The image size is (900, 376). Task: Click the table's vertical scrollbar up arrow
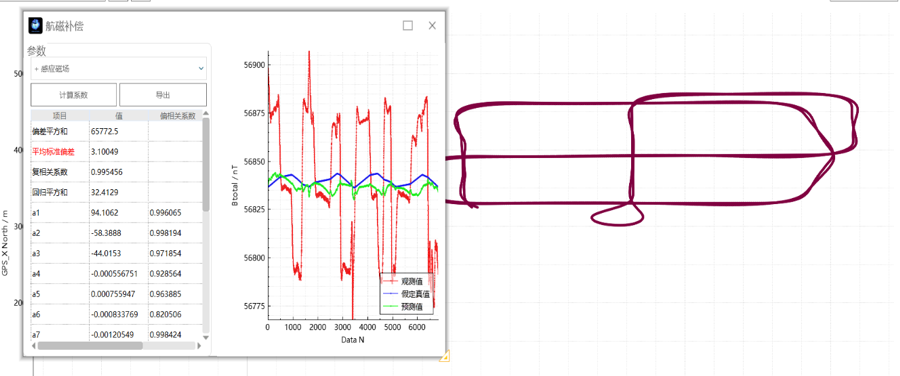206,114
